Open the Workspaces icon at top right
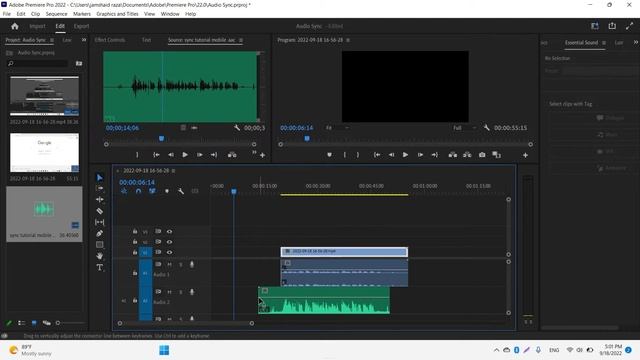 click(595, 26)
